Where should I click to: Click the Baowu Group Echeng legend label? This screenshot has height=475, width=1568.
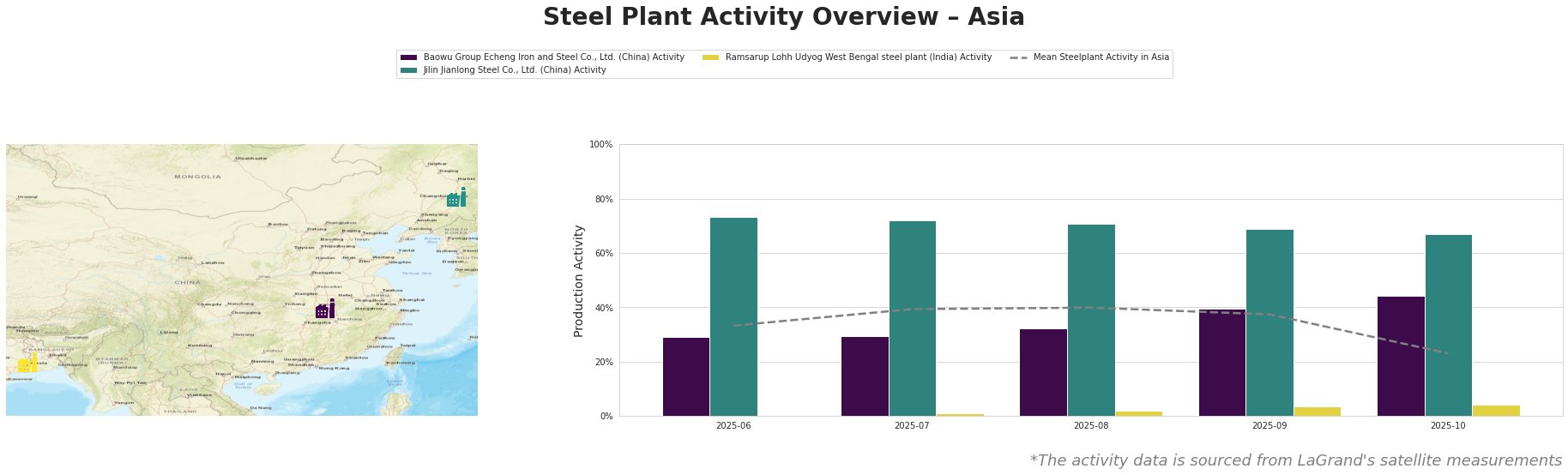[553, 57]
